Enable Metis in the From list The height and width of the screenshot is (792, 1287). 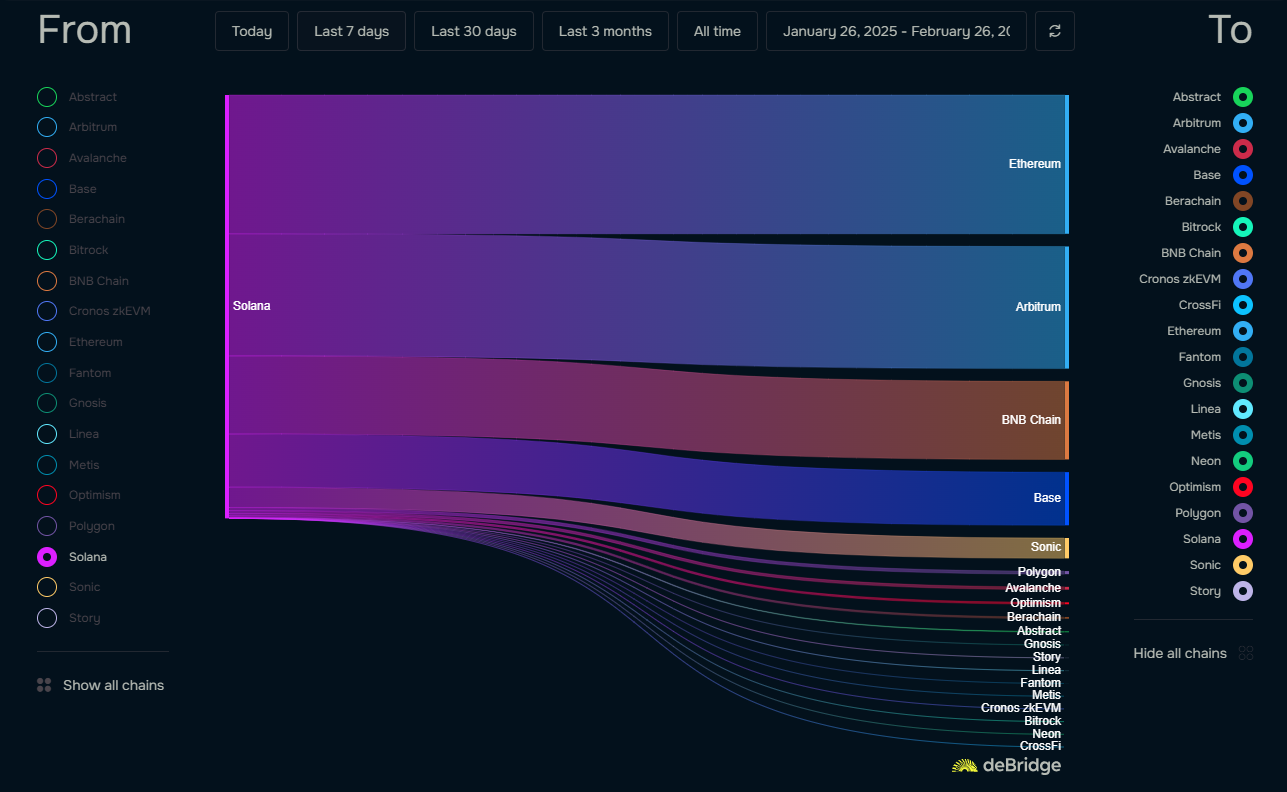pyautogui.click(x=47, y=465)
